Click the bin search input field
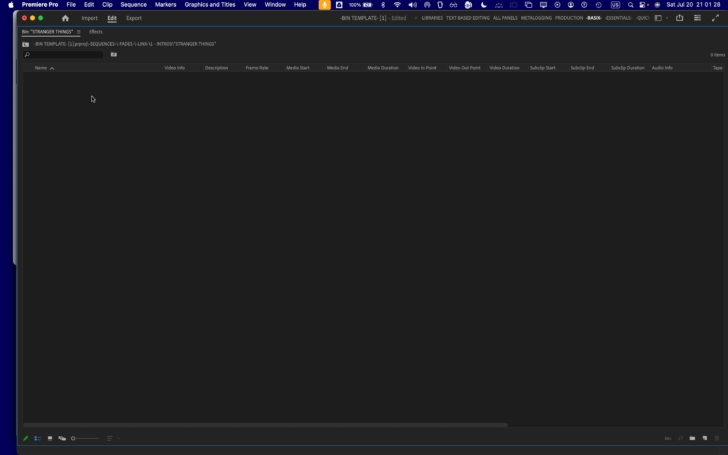The height and width of the screenshot is (455, 728). pos(65,55)
